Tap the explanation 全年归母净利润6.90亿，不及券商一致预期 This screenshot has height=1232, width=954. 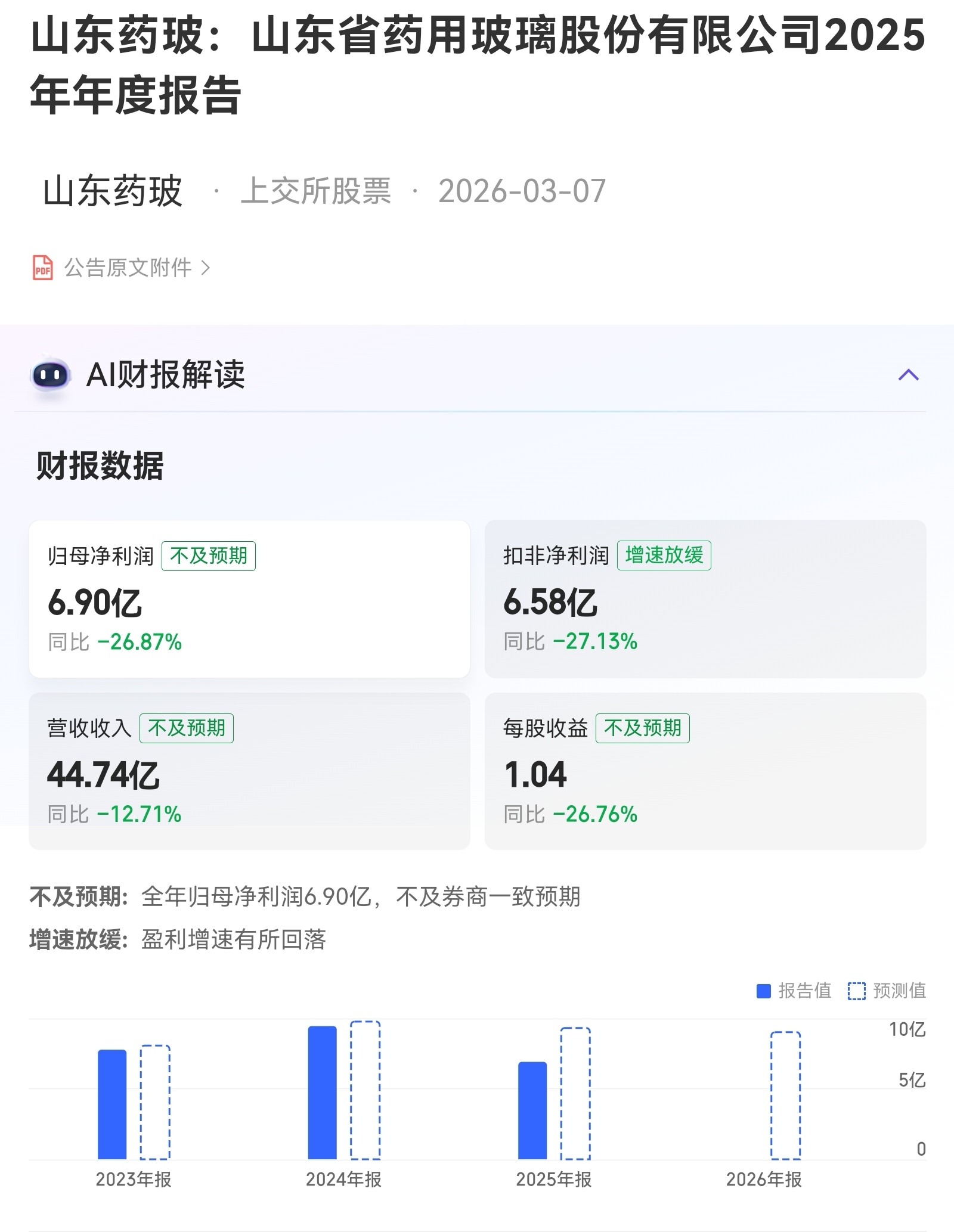pos(361,896)
